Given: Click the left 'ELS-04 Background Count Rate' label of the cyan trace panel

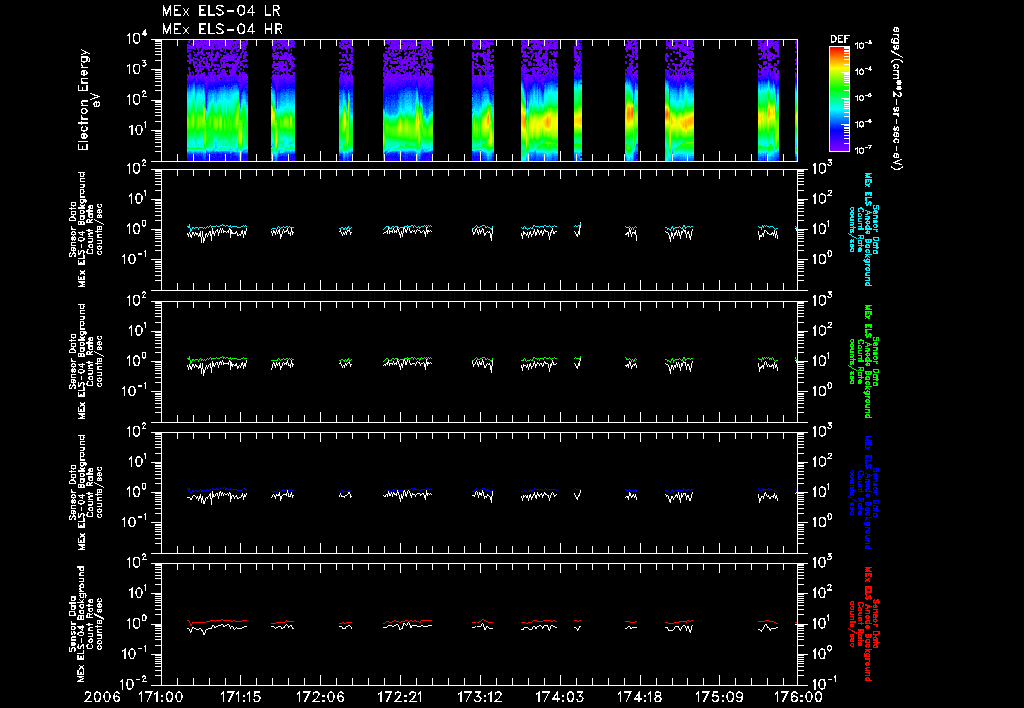Looking at the screenshot, I should pos(86,229).
